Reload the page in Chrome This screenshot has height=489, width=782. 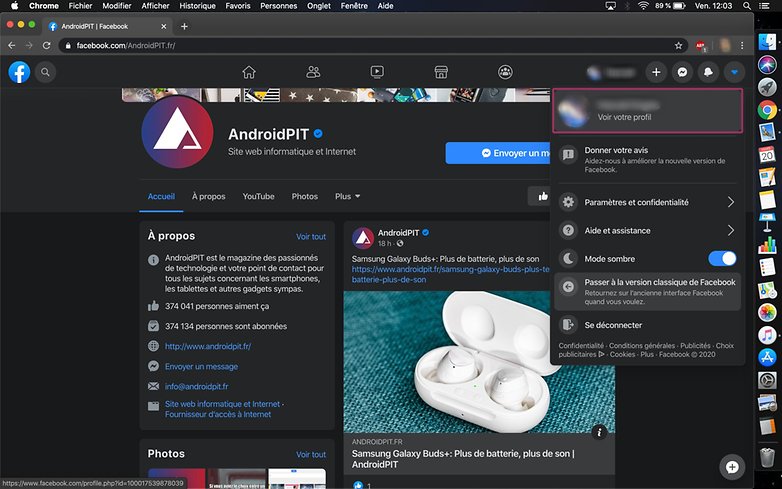tap(46, 45)
